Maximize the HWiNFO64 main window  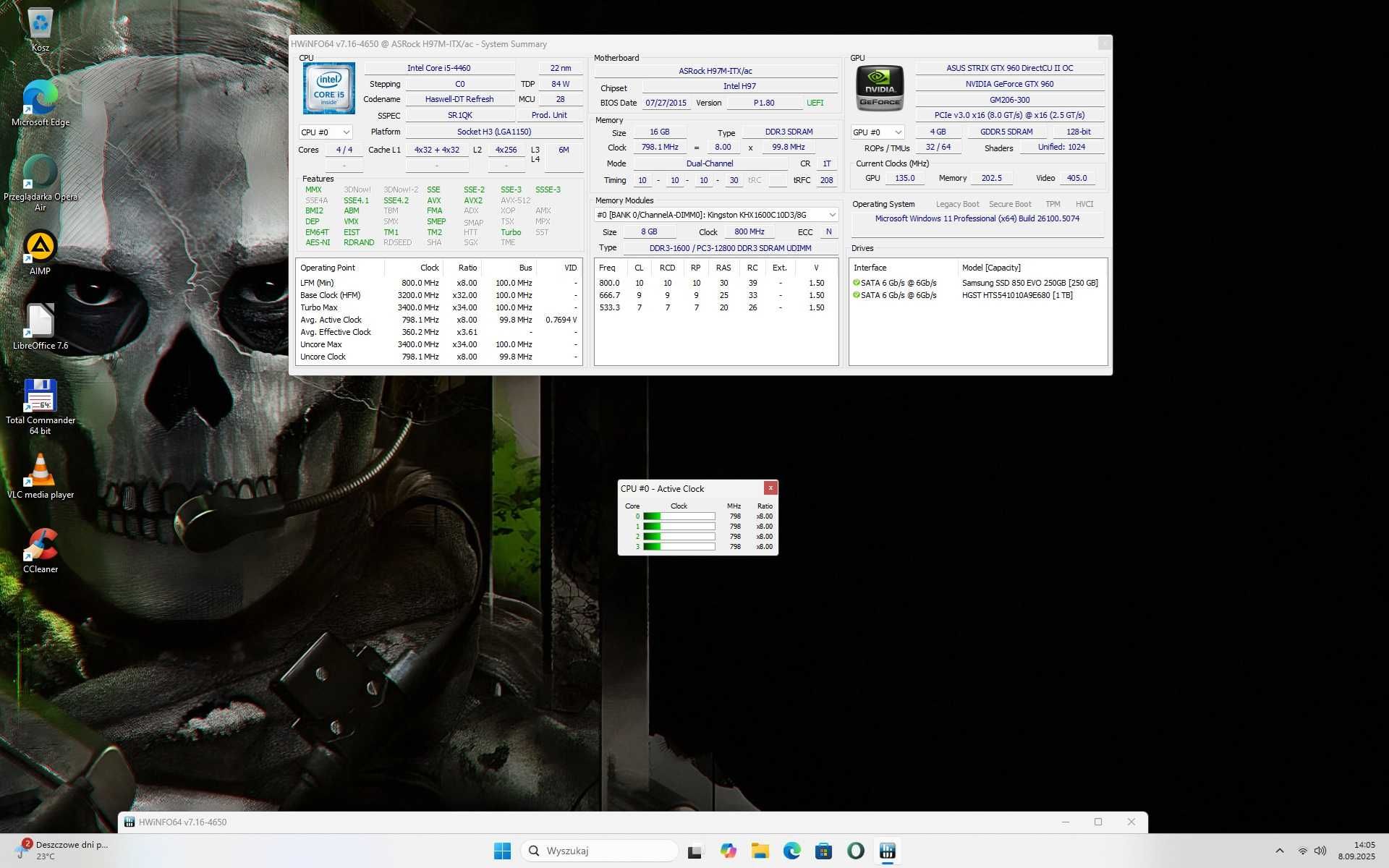pos(1098,822)
